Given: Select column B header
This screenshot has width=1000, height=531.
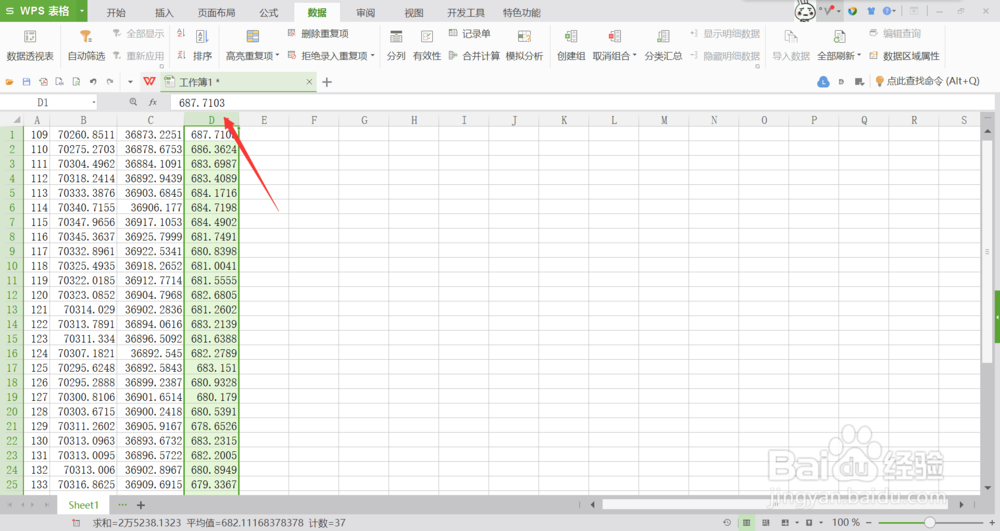Looking at the screenshot, I should 84,120.
